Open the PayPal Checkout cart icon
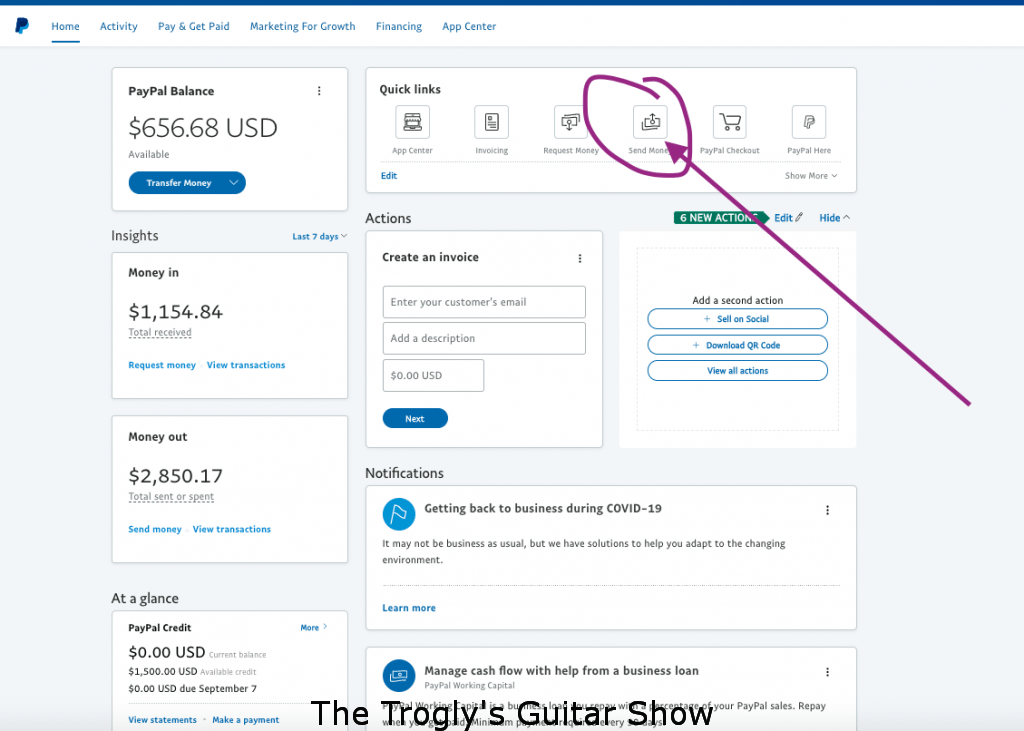Image resolution: width=1024 pixels, height=731 pixels. click(729, 122)
